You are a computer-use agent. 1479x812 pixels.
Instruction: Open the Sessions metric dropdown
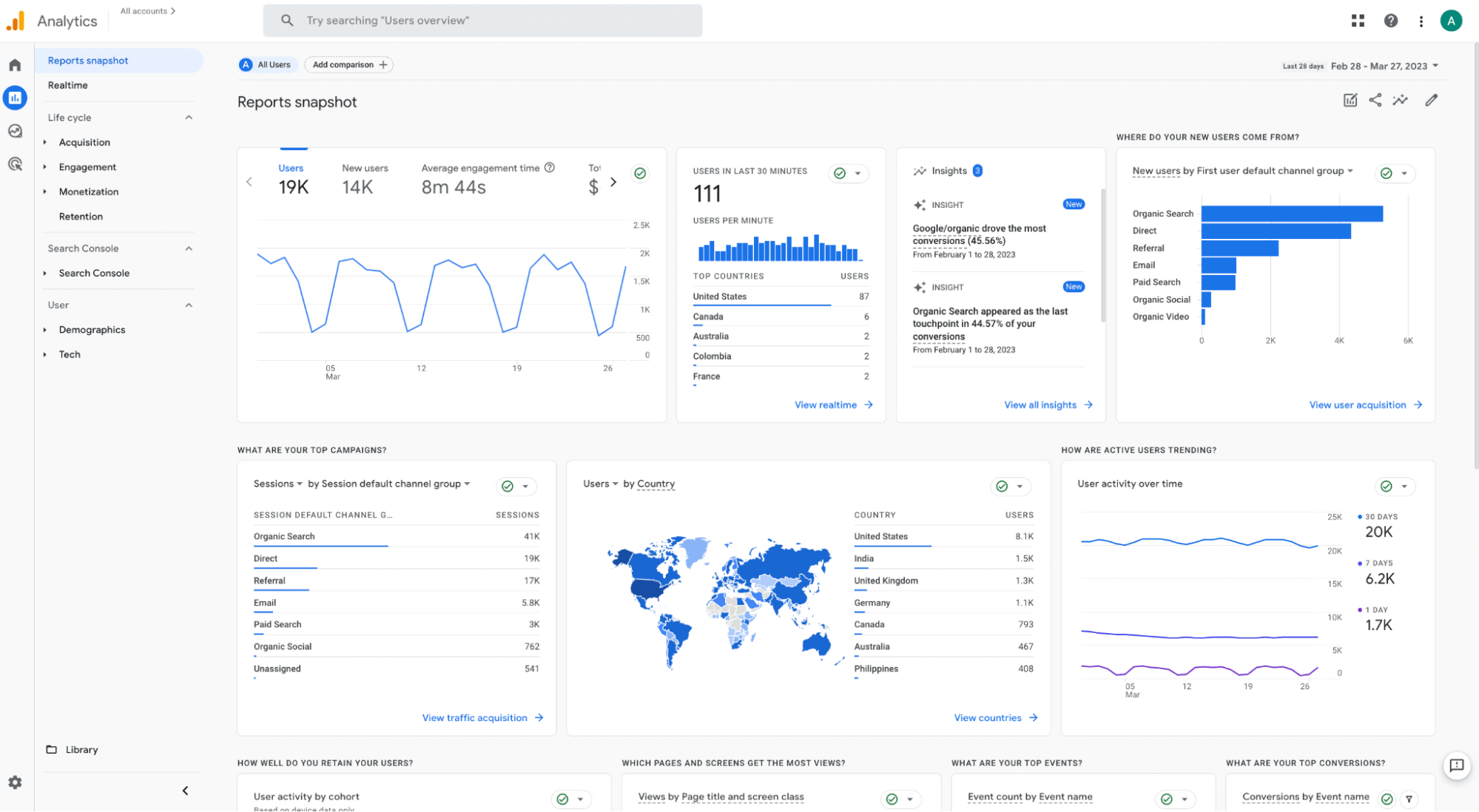click(x=278, y=484)
